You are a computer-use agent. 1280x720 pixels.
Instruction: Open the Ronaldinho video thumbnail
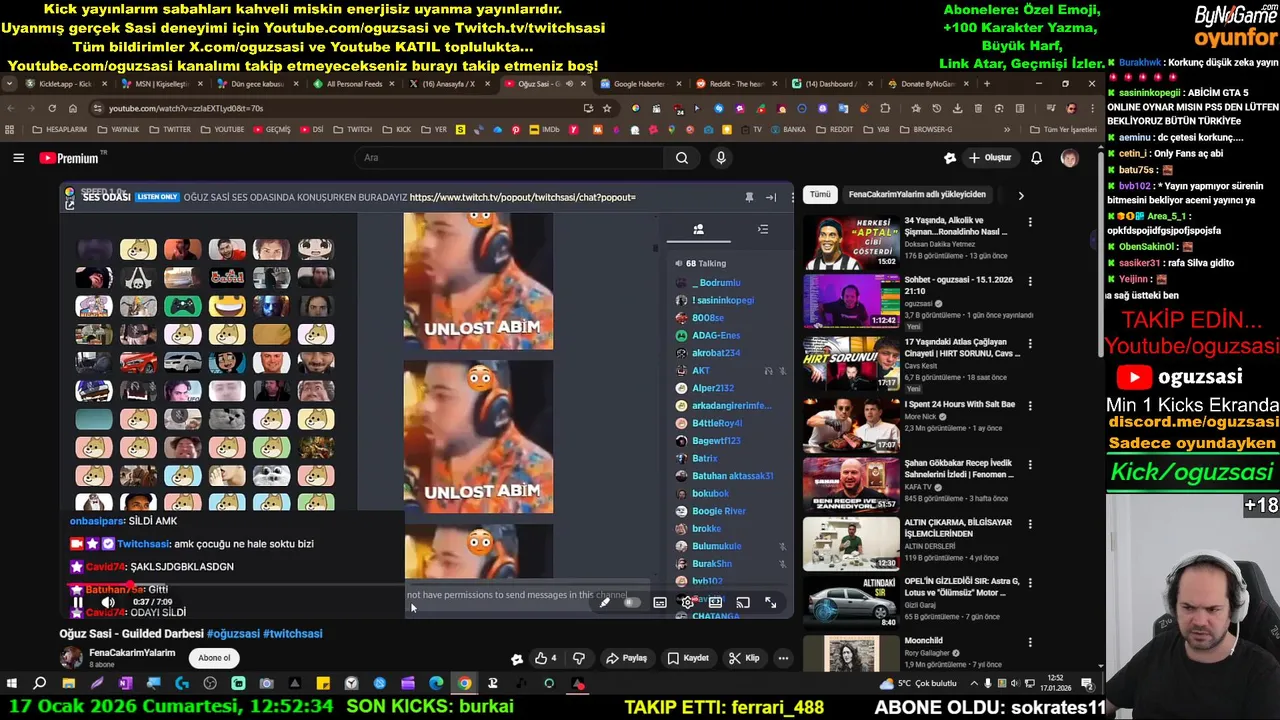coord(851,243)
